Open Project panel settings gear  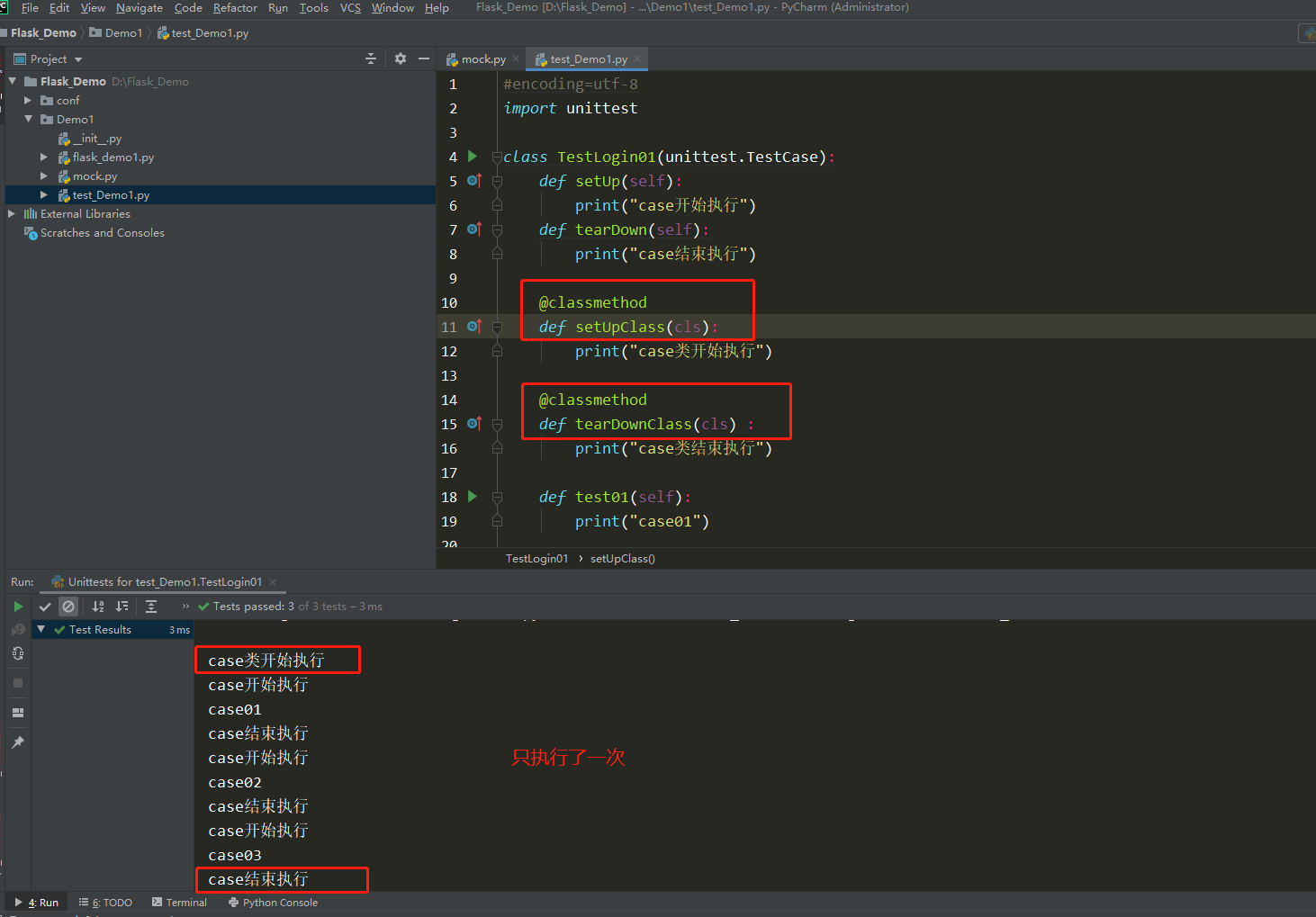tap(401, 58)
